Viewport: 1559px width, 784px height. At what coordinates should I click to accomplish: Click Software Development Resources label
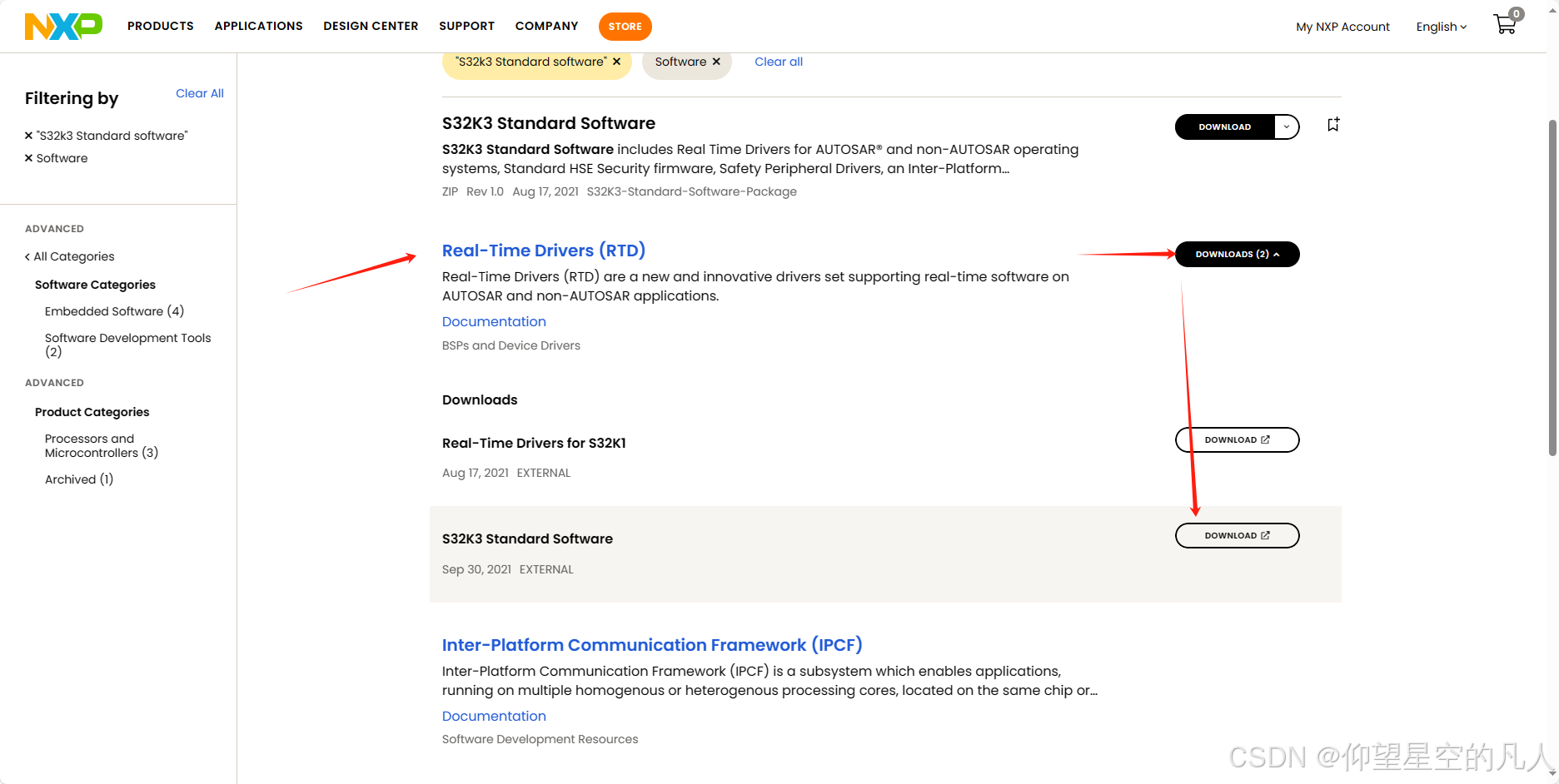click(540, 739)
